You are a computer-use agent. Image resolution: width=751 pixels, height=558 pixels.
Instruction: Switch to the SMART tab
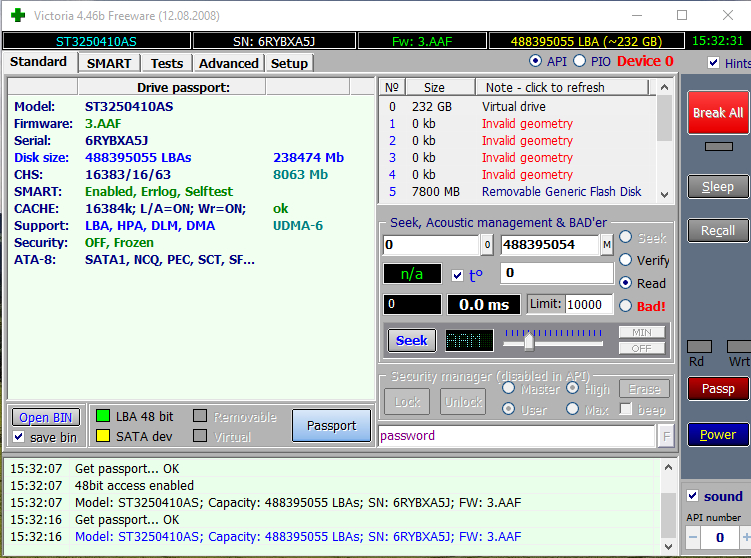point(109,63)
